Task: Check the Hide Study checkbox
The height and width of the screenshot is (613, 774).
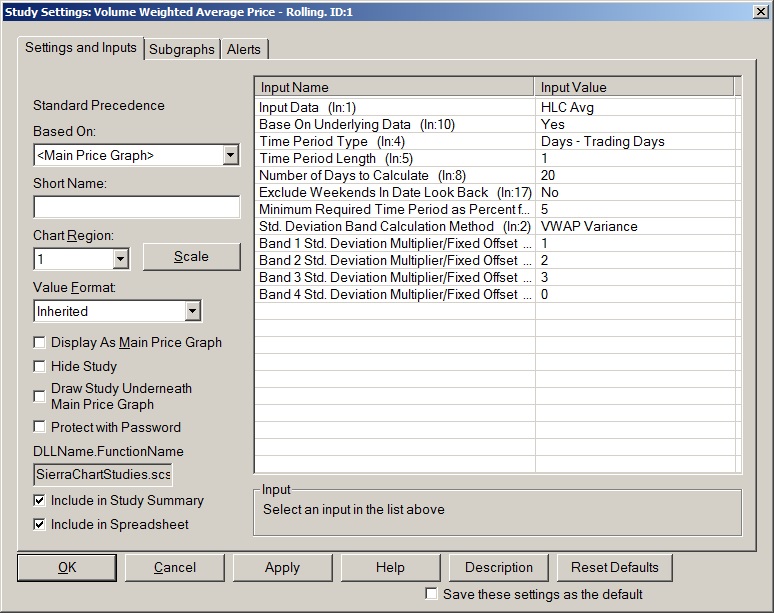Action: [x=40, y=367]
